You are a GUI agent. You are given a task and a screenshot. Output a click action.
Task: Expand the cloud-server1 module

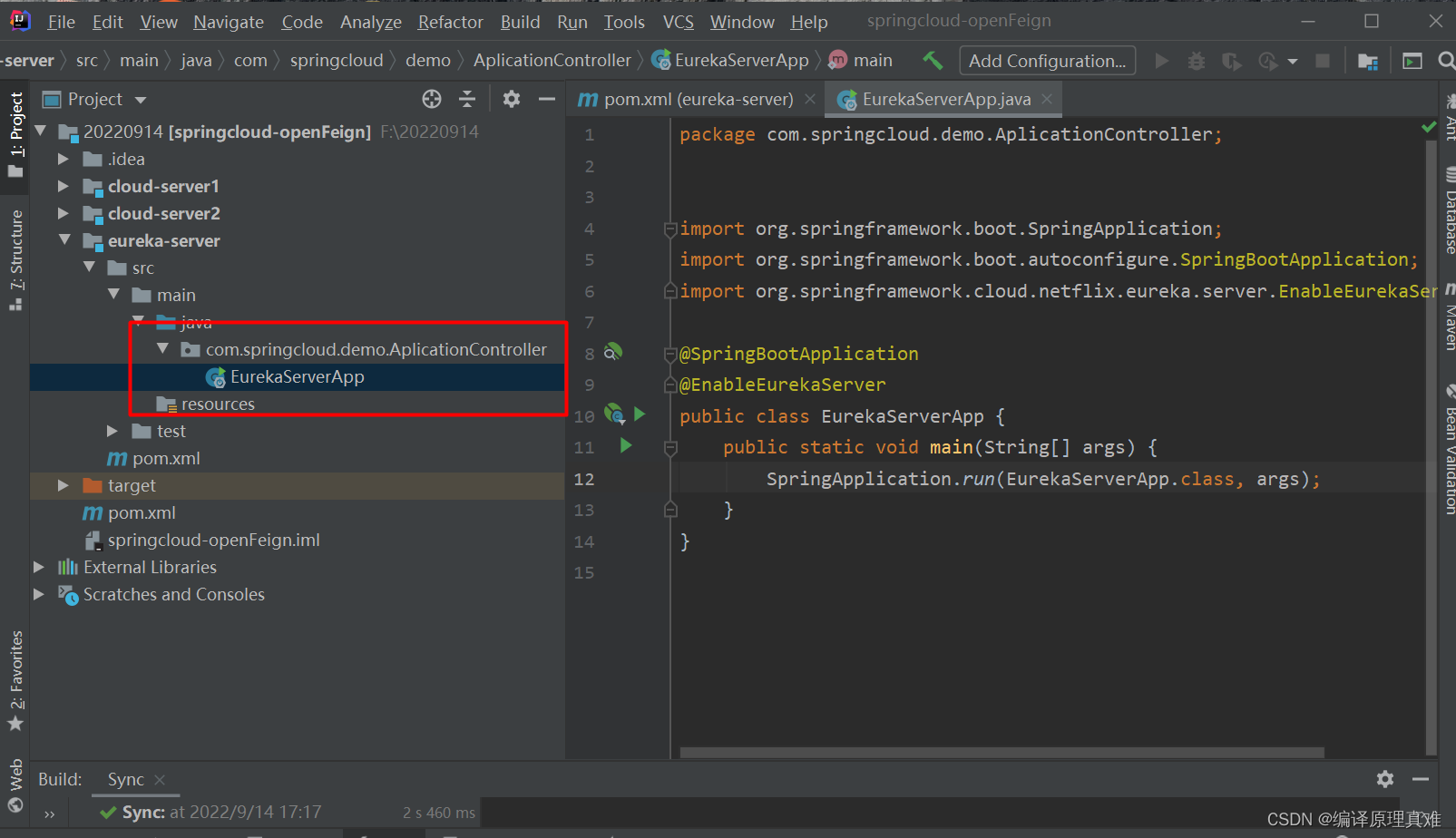pos(63,186)
